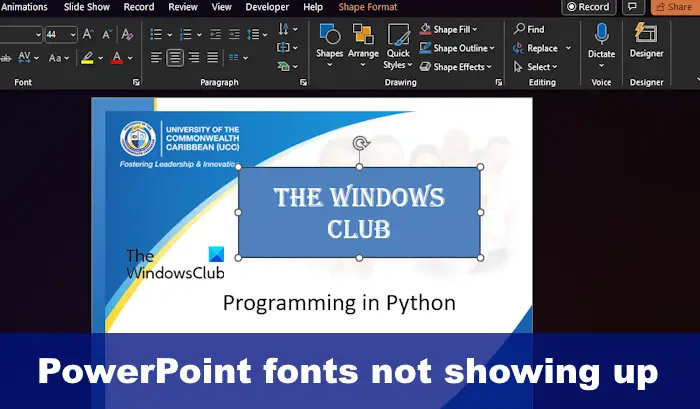Toggle align left paragraph button

pos(156,58)
